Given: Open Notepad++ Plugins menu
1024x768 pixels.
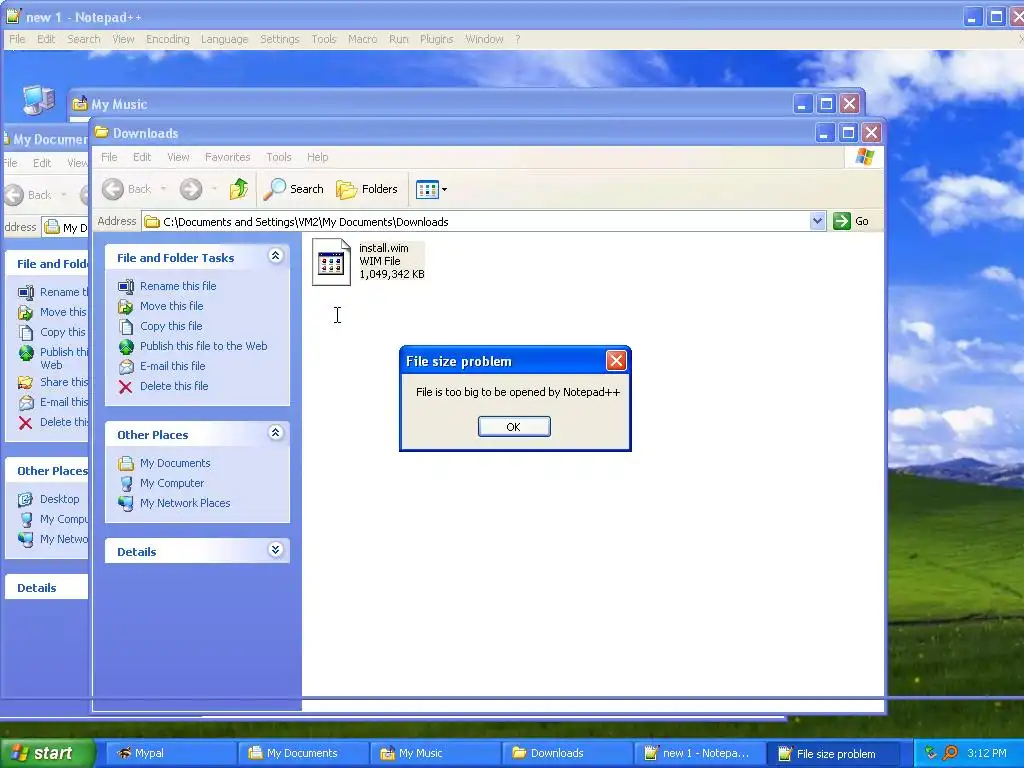Looking at the screenshot, I should click(436, 39).
